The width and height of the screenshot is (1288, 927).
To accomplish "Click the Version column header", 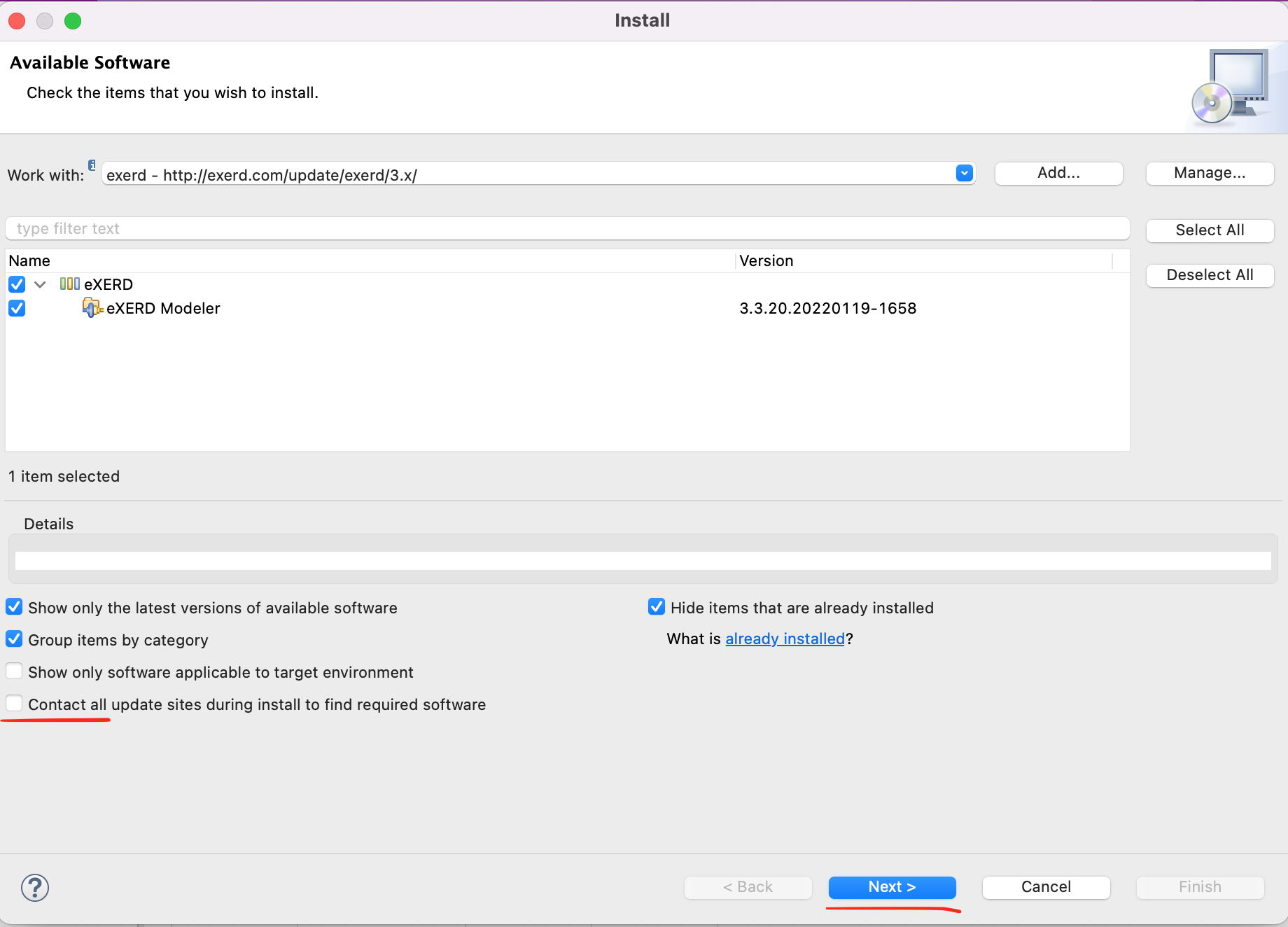I will (924, 260).
